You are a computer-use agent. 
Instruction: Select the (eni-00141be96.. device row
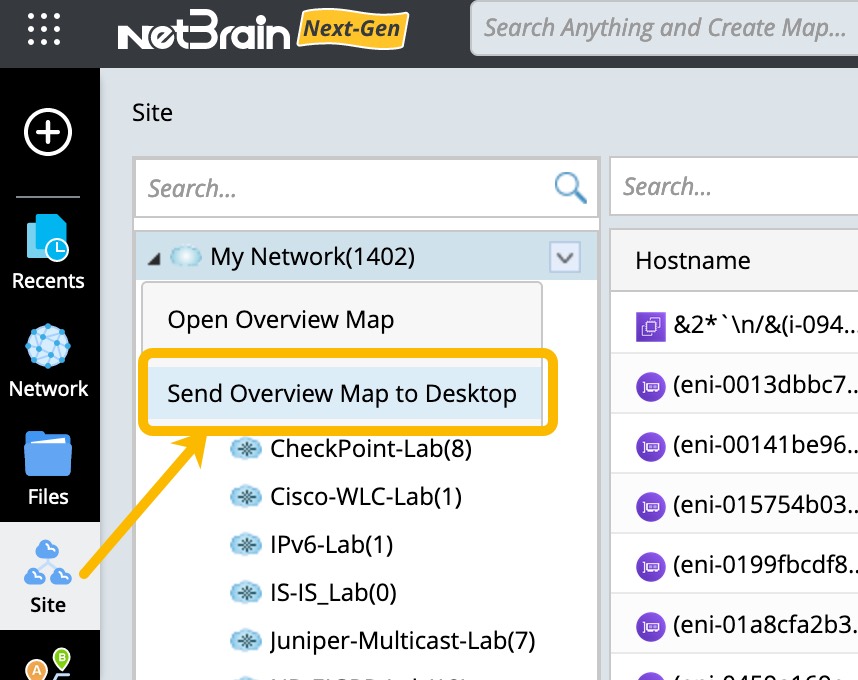pos(734,445)
